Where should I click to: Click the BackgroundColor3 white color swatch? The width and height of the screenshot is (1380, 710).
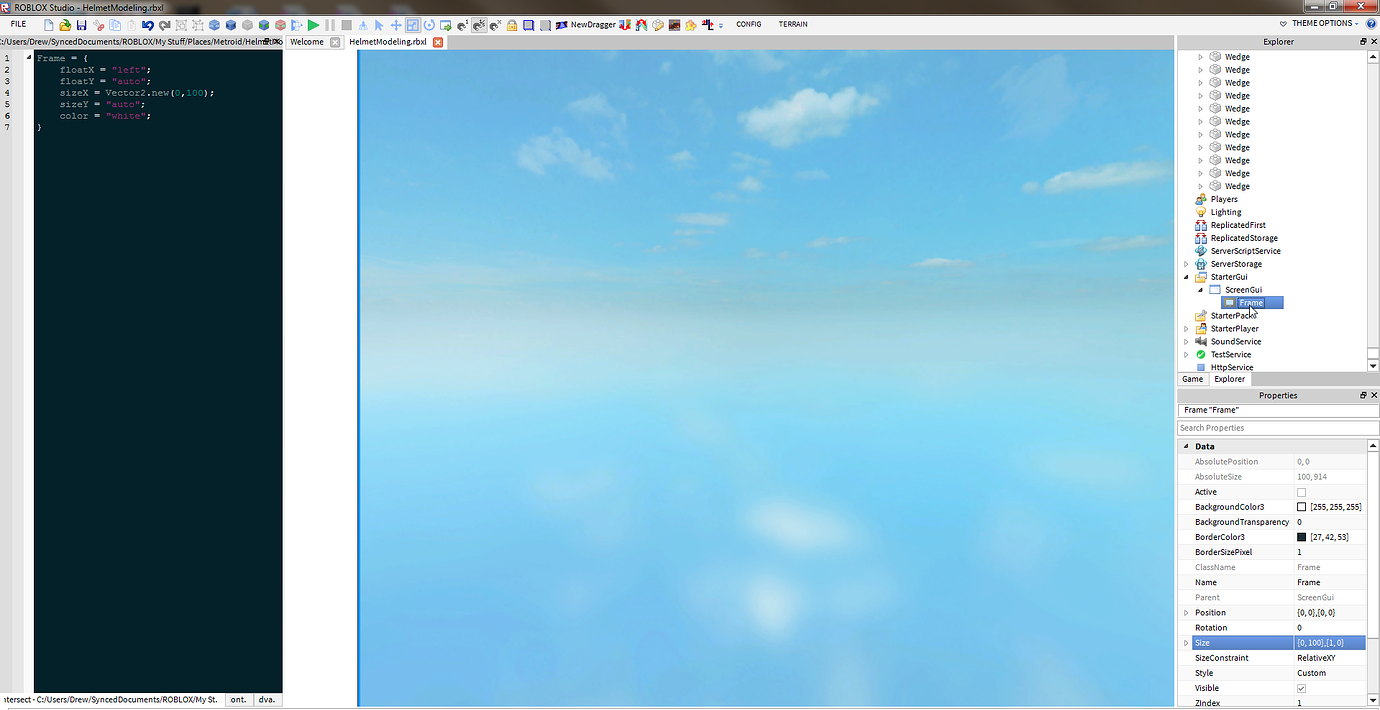coord(1302,507)
